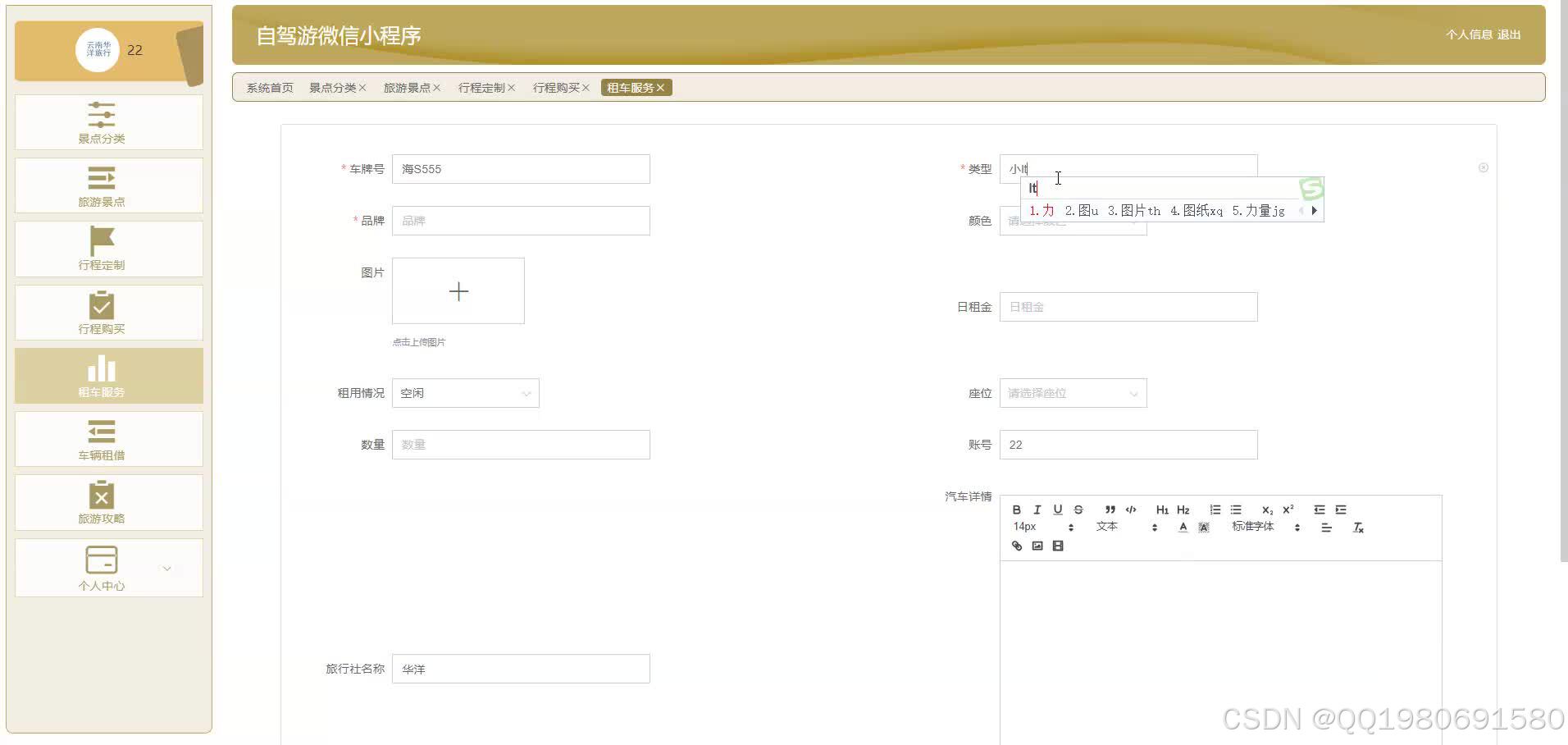Increase indent in editor toolbar

pos(1341,510)
